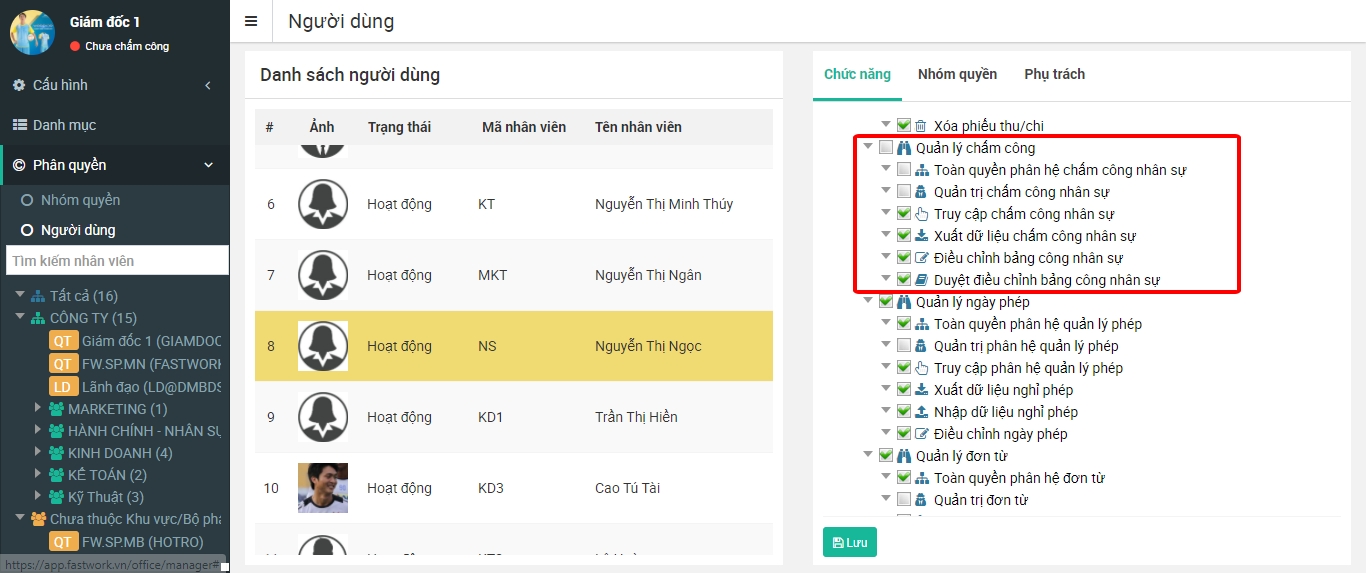
Task: Uncheck Truy cập chấm công nhân sự
Action: coord(904,214)
